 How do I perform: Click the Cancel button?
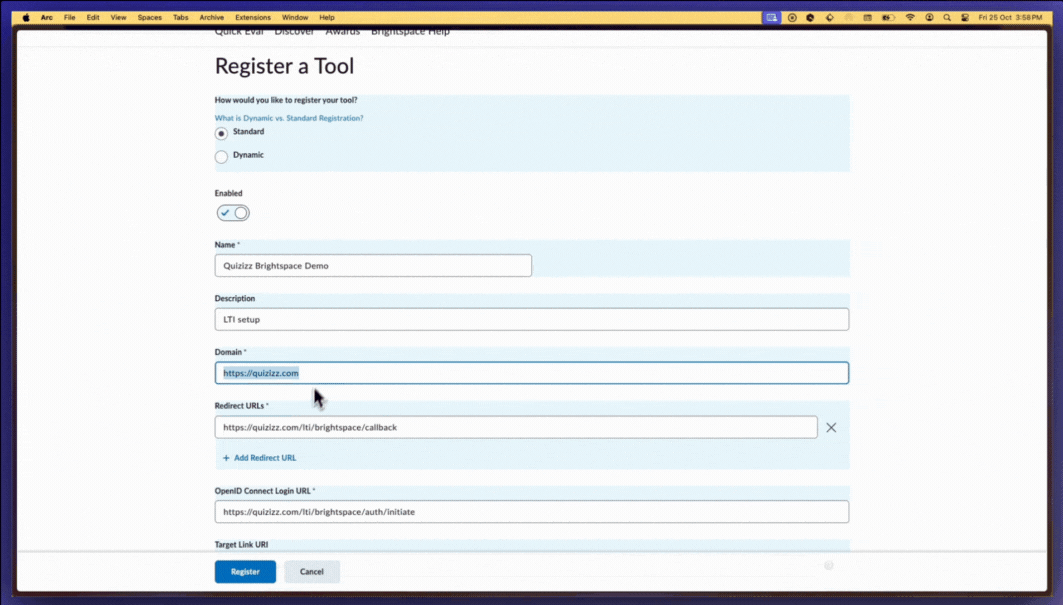coord(312,572)
